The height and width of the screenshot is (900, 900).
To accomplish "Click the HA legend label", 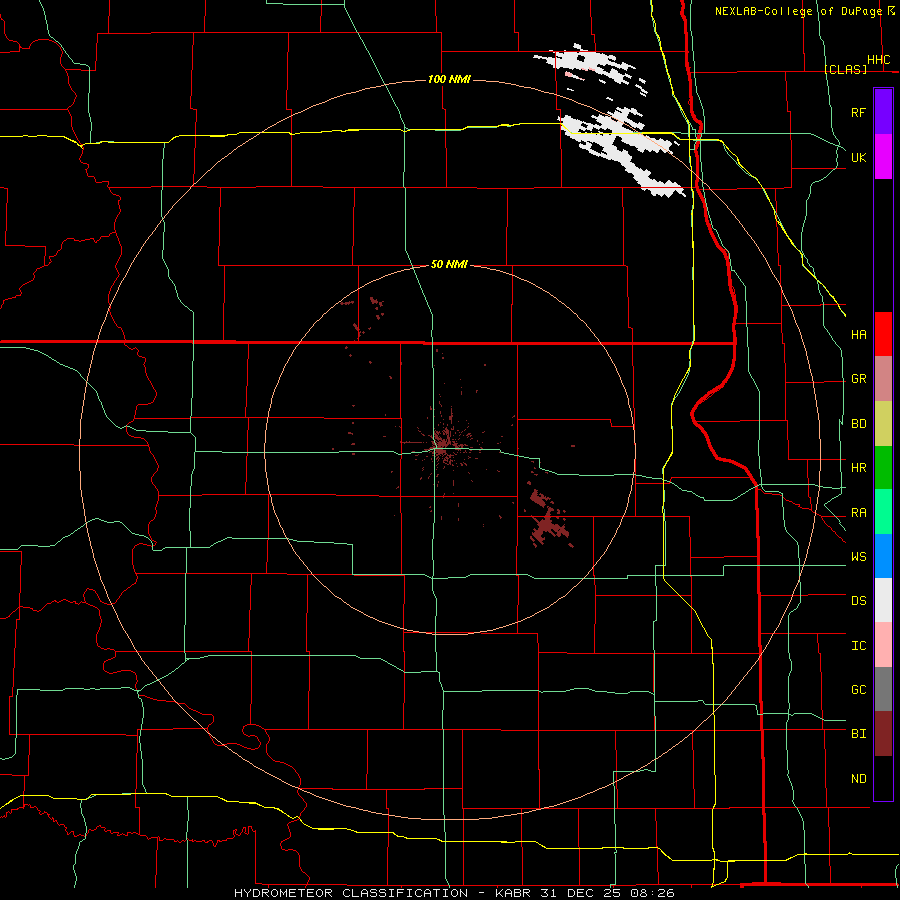I will (858, 335).
